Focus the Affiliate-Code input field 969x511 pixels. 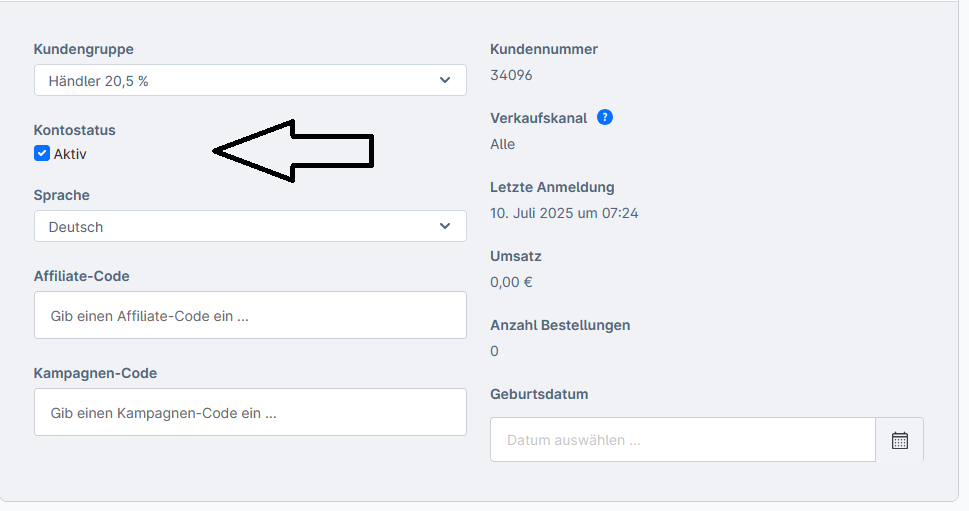[250, 315]
